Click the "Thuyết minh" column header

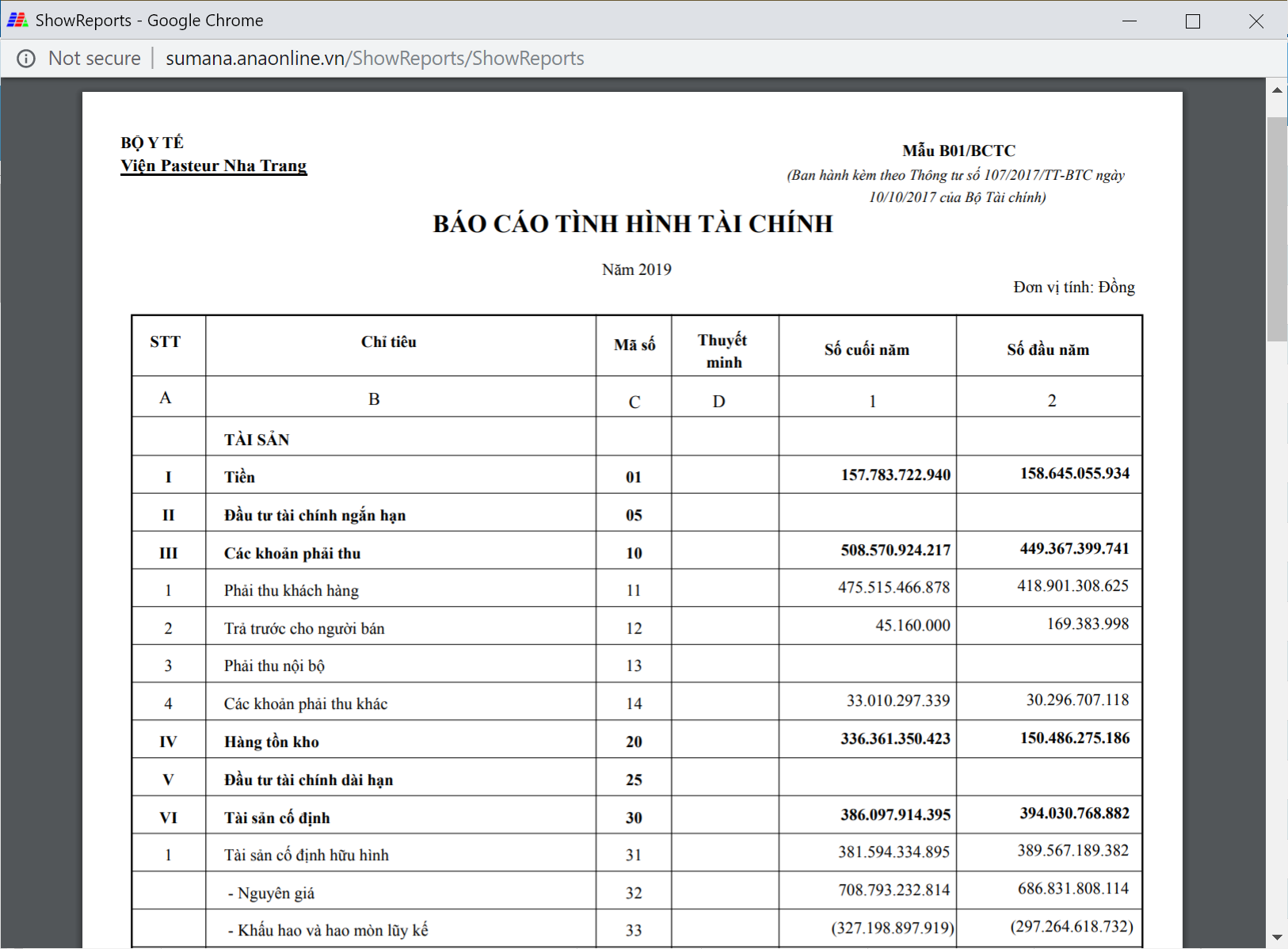(x=723, y=351)
